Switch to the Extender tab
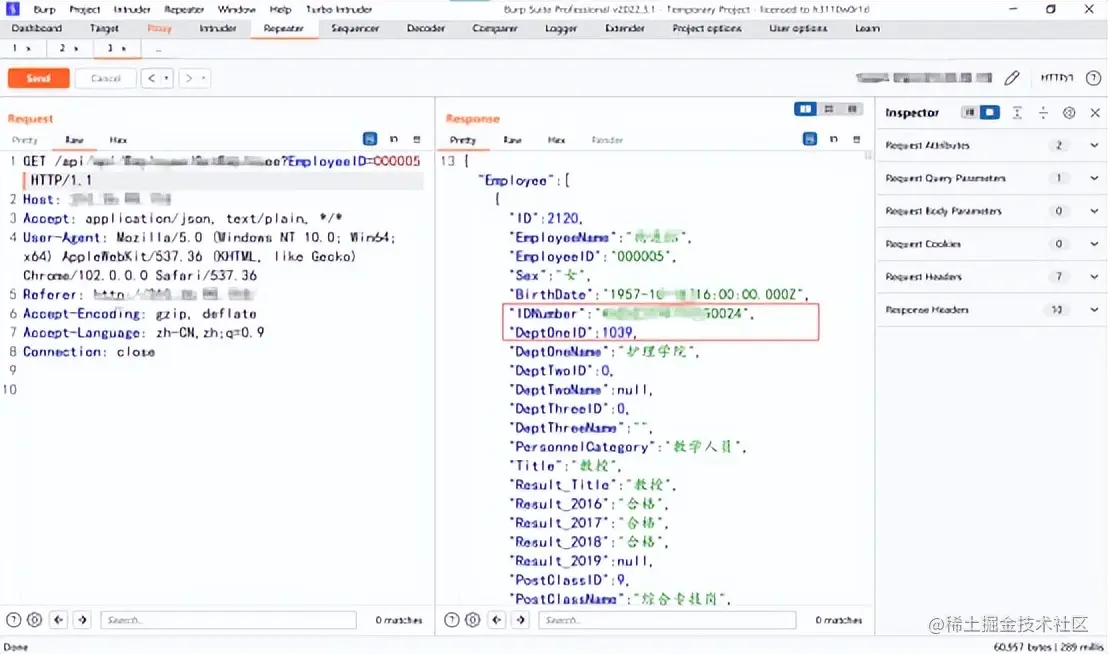 [625, 28]
